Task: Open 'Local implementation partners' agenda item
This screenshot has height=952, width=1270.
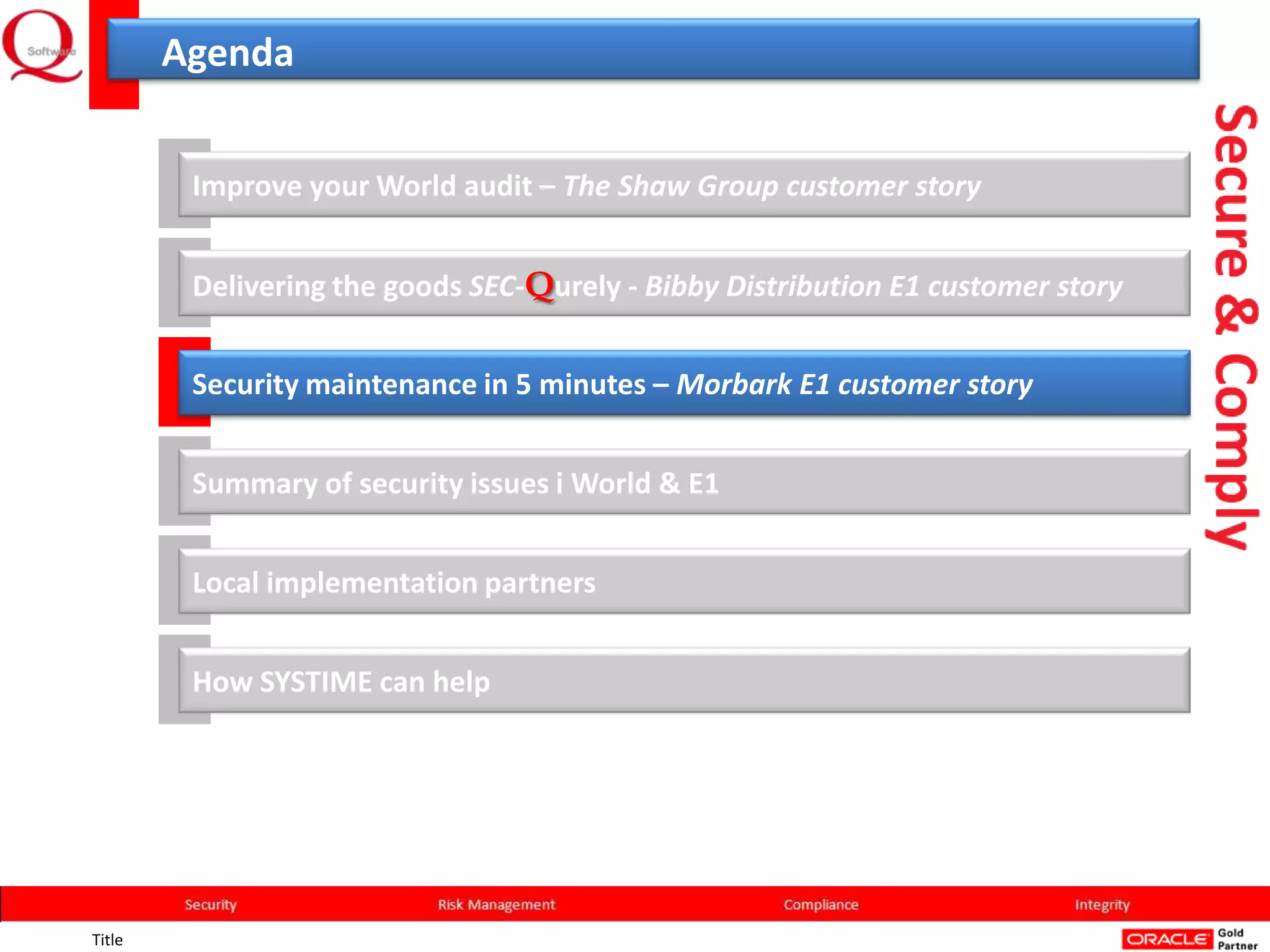Action: pos(684,581)
